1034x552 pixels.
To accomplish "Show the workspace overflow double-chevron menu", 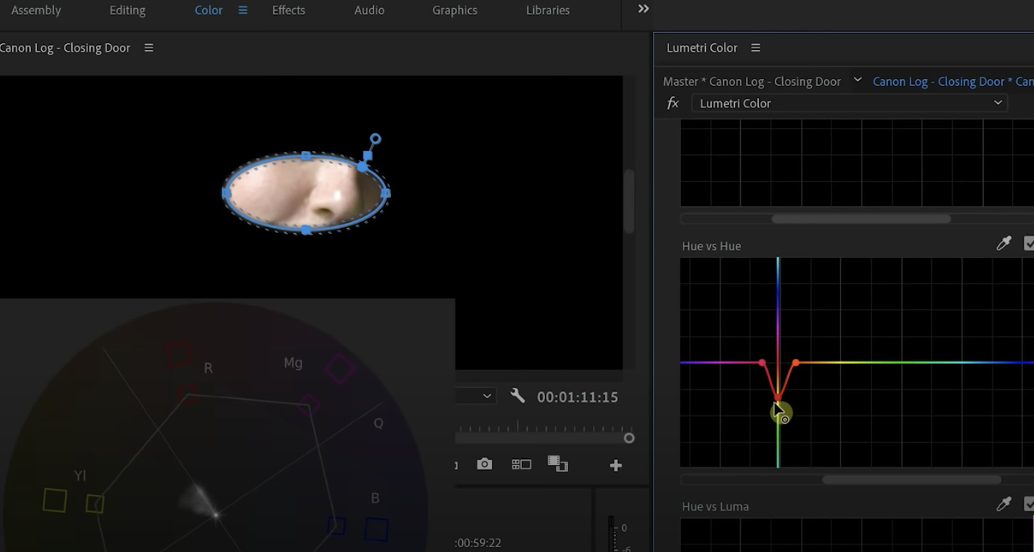I will (643, 9).
